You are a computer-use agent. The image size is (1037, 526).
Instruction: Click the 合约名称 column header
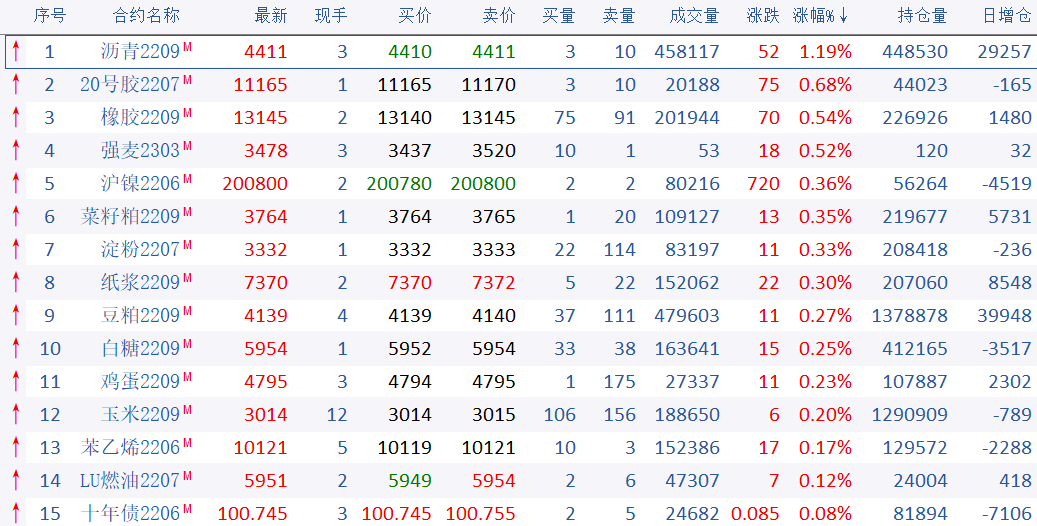coord(146,16)
